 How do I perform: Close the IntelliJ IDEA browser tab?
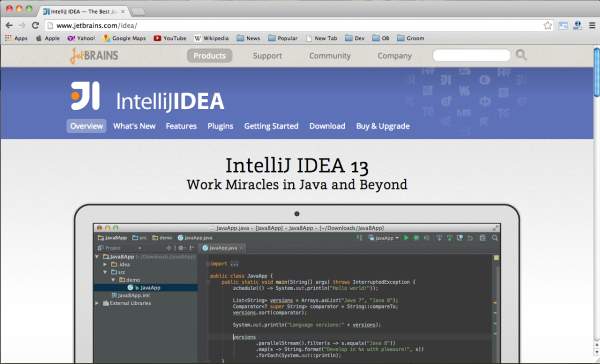click(122, 11)
